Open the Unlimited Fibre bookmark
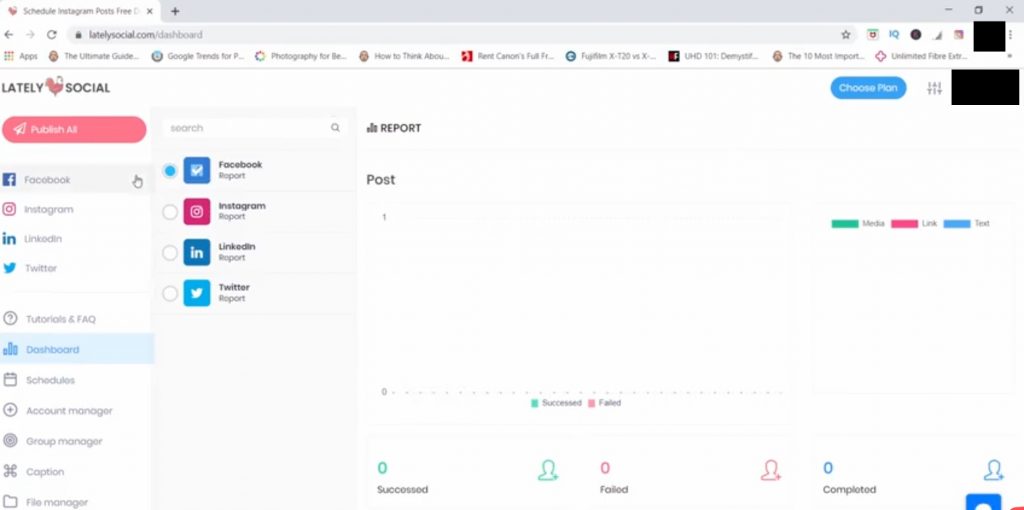 pyautogui.click(x=921, y=56)
